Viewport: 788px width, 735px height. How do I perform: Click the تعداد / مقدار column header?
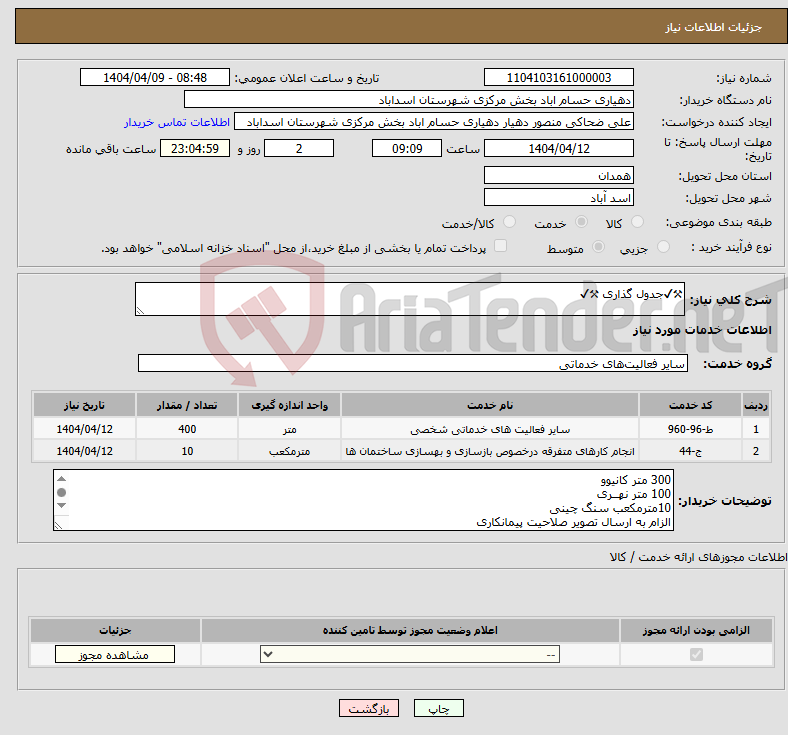(x=187, y=405)
